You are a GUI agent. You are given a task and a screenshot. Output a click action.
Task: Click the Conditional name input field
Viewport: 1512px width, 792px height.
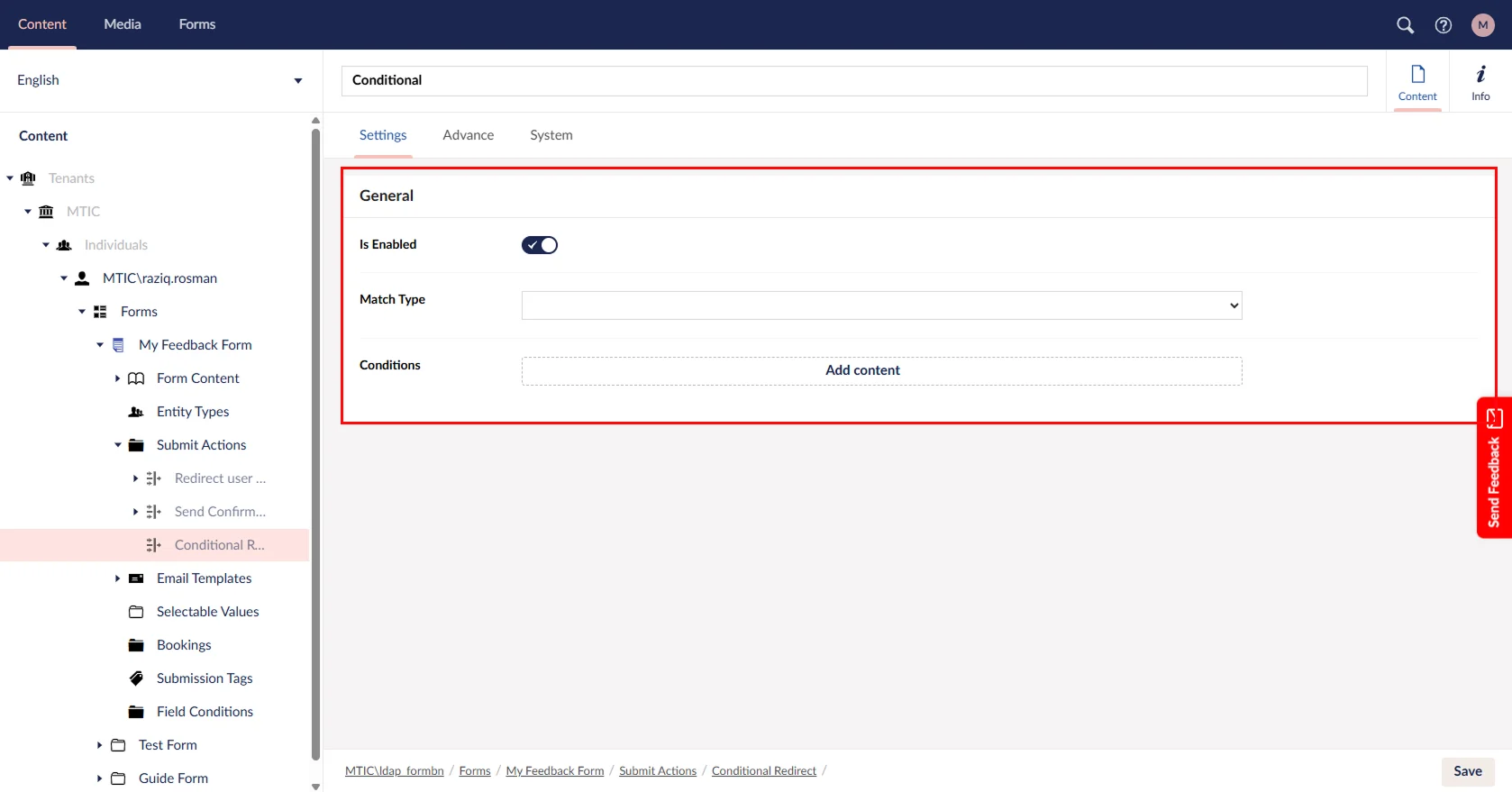click(853, 80)
